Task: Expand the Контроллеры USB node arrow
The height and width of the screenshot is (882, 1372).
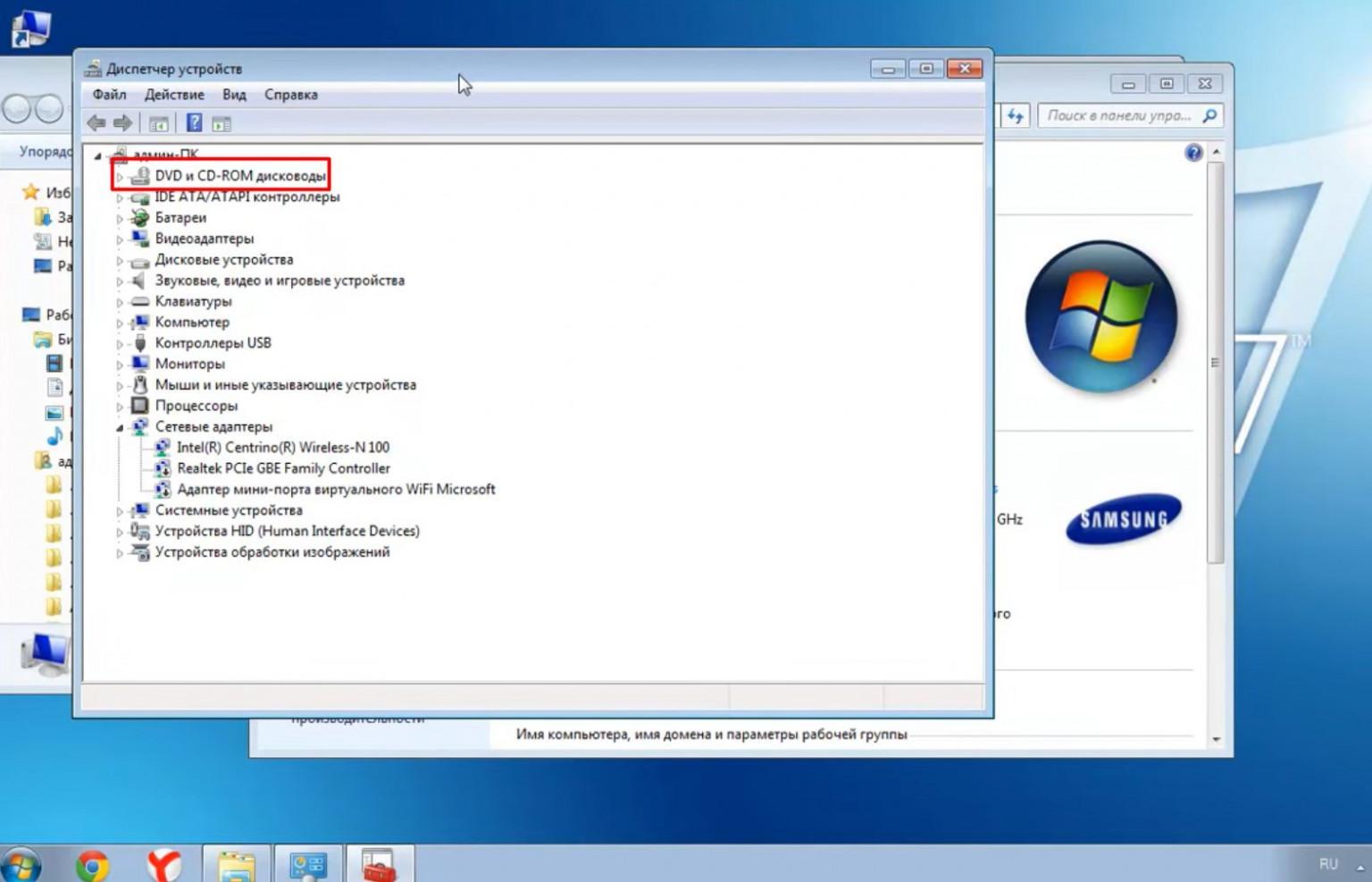Action: [x=120, y=344]
